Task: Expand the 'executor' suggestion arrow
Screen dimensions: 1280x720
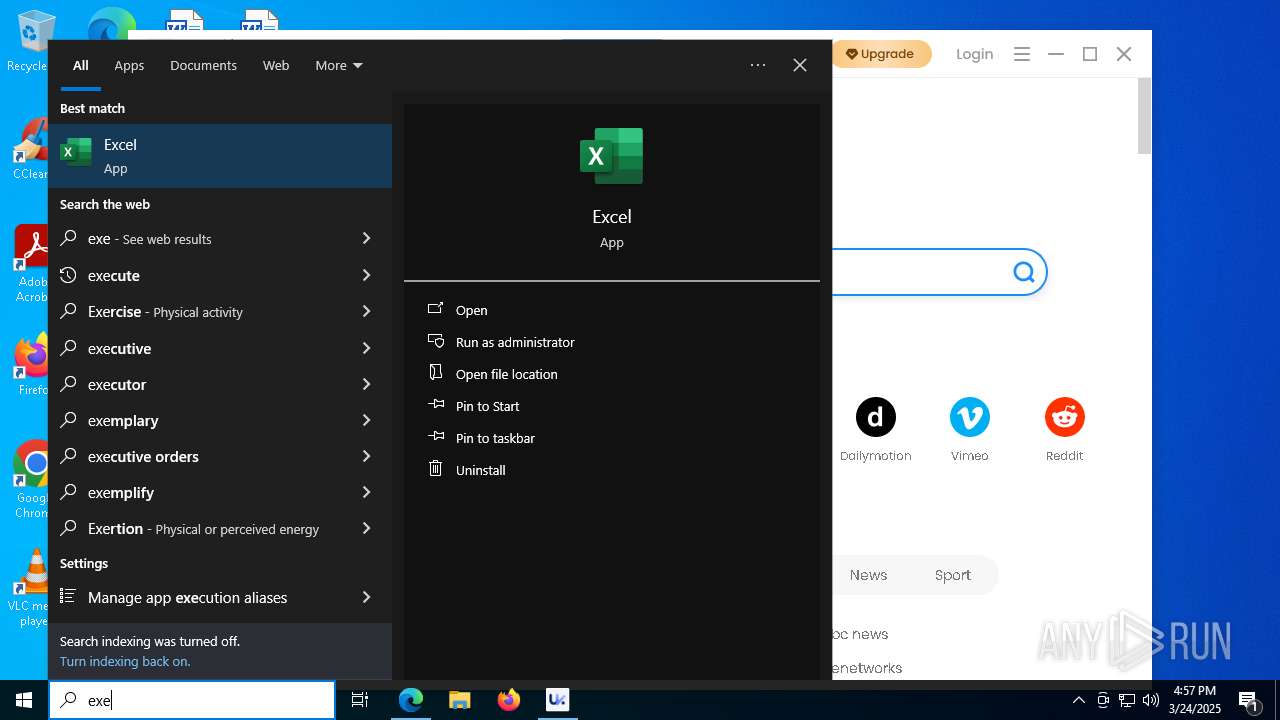Action: pos(366,384)
